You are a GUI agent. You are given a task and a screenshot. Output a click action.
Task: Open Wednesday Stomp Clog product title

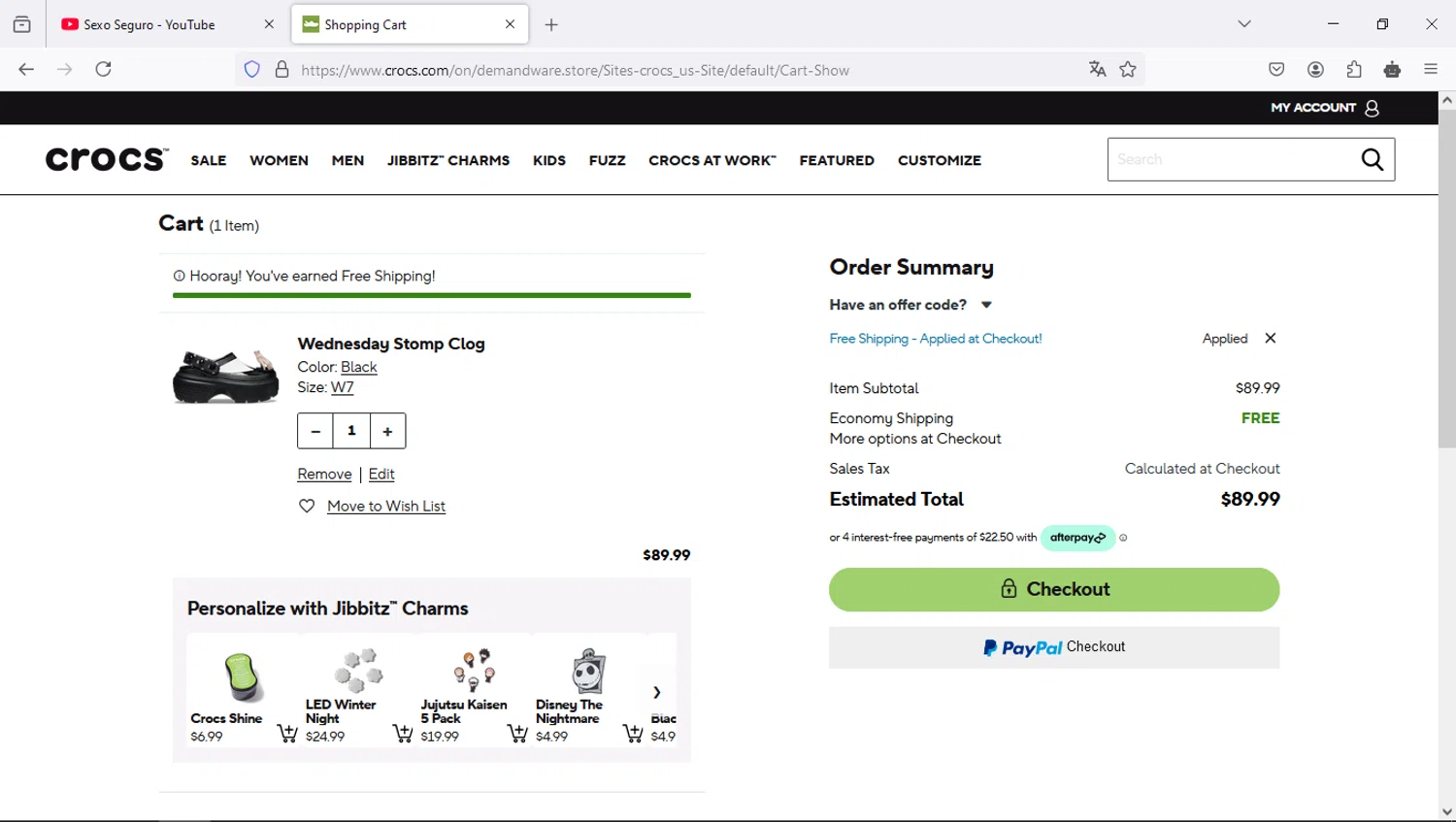click(x=391, y=344)
